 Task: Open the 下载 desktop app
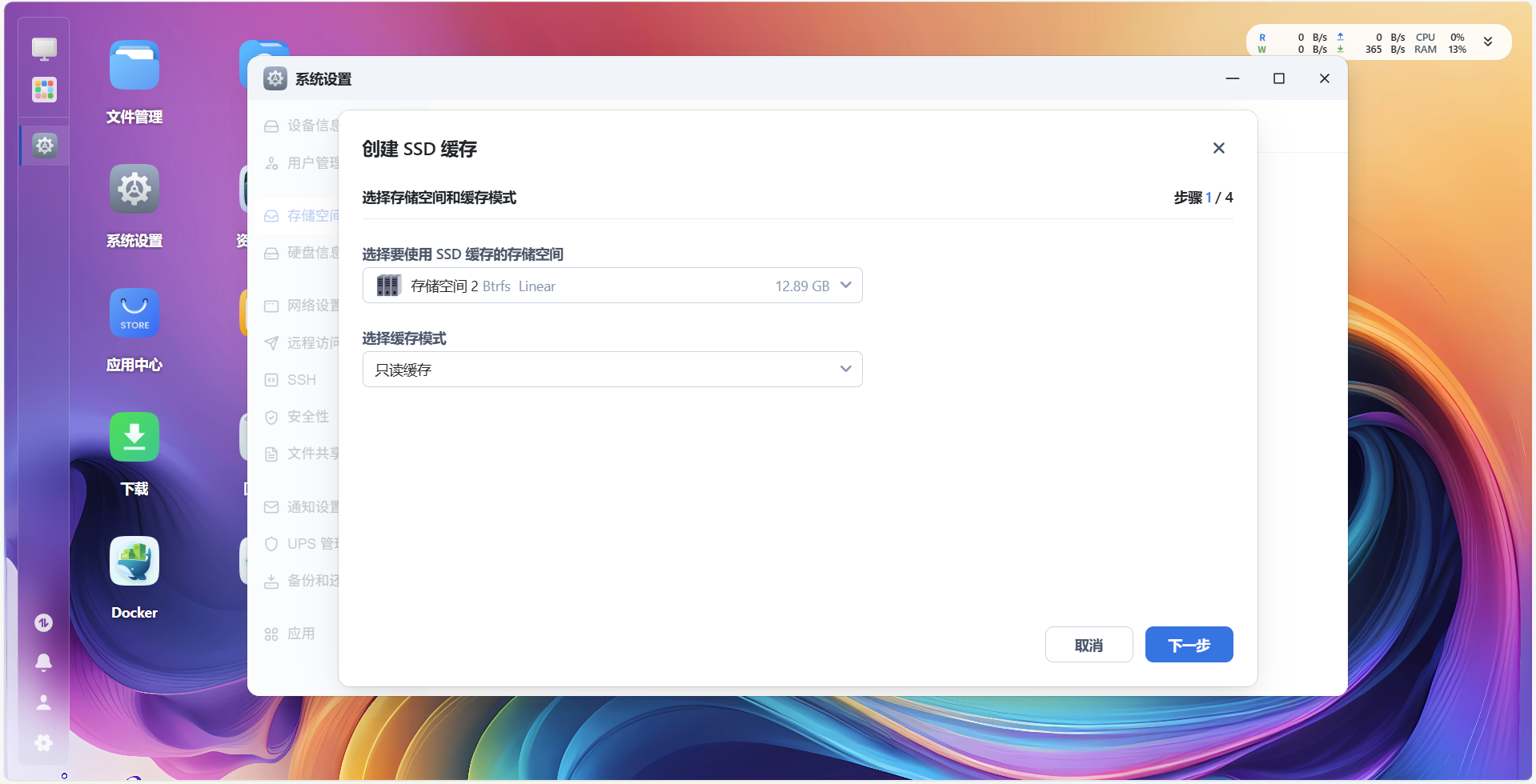point(134,438)
